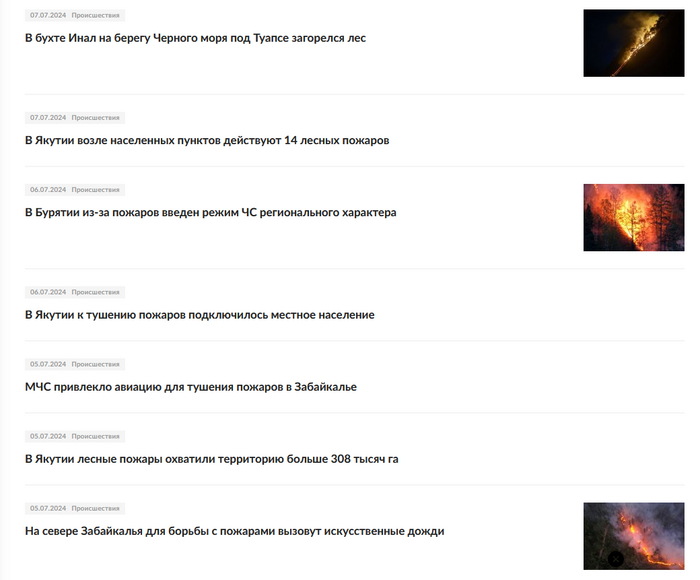The height and width of the screenshot is (580, 700).
Task: Click the Происшествия tag on the 308 thousand ha article
Action: coord(96,436)
